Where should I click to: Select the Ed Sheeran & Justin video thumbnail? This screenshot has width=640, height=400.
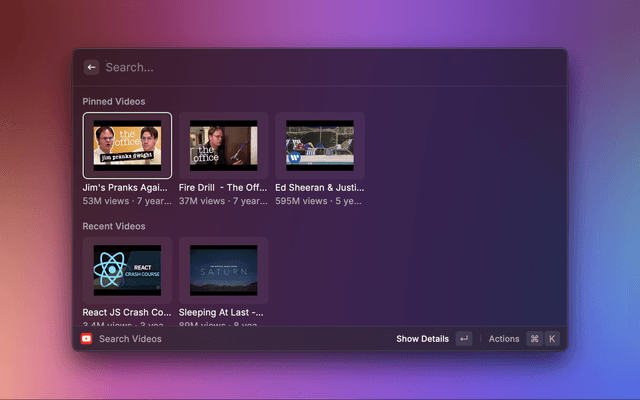click(319, 145)
